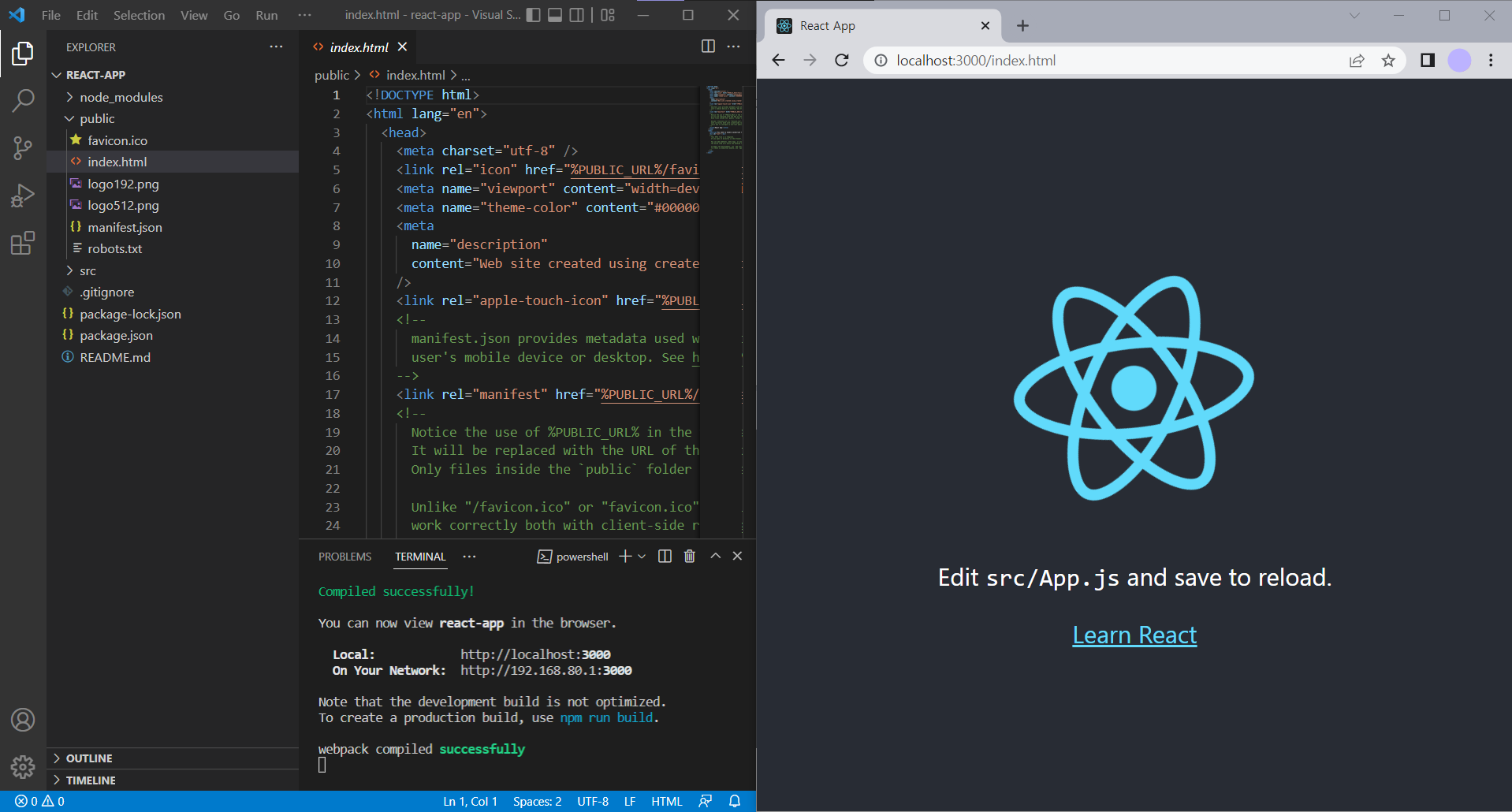
Task: Switch to the TERMINAL panel tab
Action: tap(420, 557)
